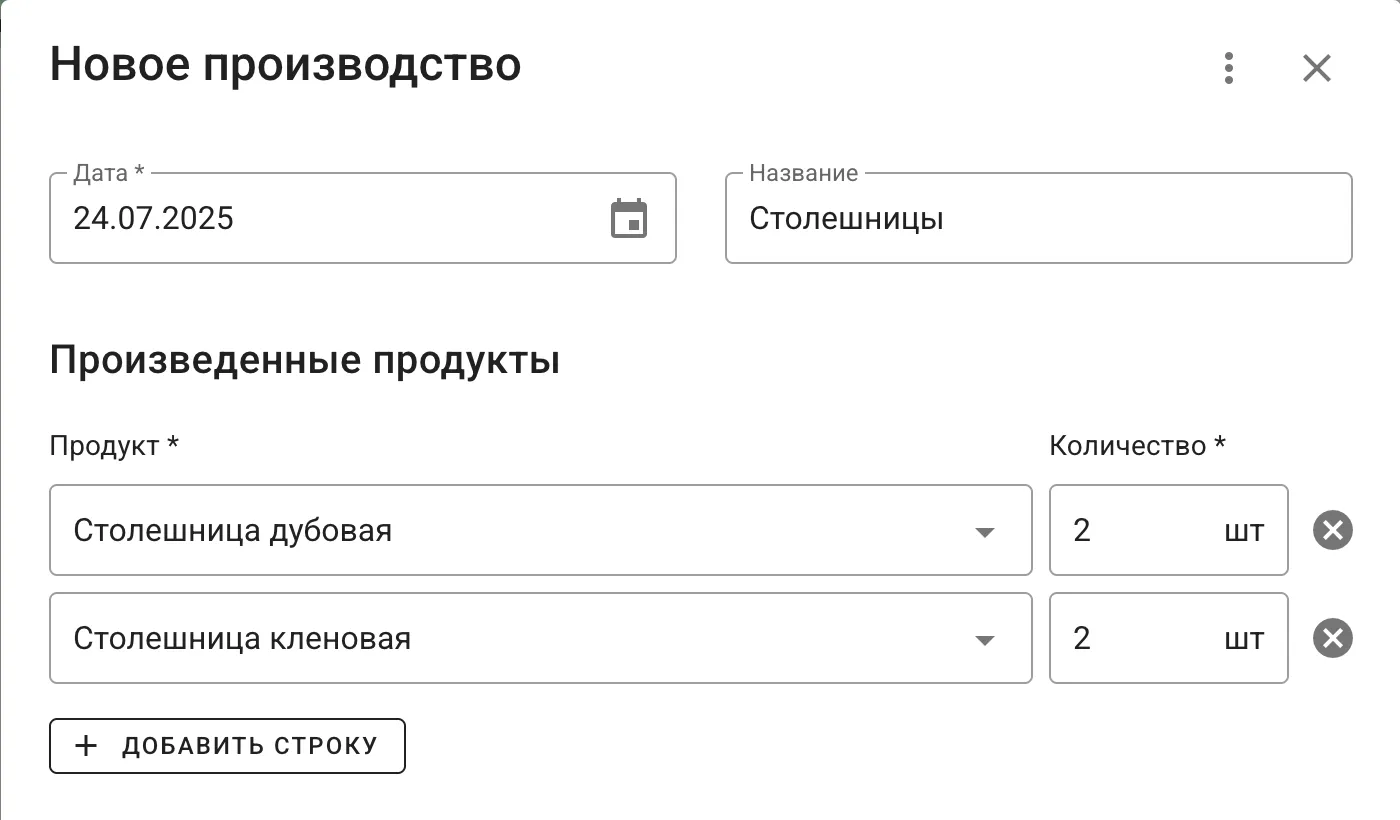Click the Произведенные продукты section heading

point(305,360)
